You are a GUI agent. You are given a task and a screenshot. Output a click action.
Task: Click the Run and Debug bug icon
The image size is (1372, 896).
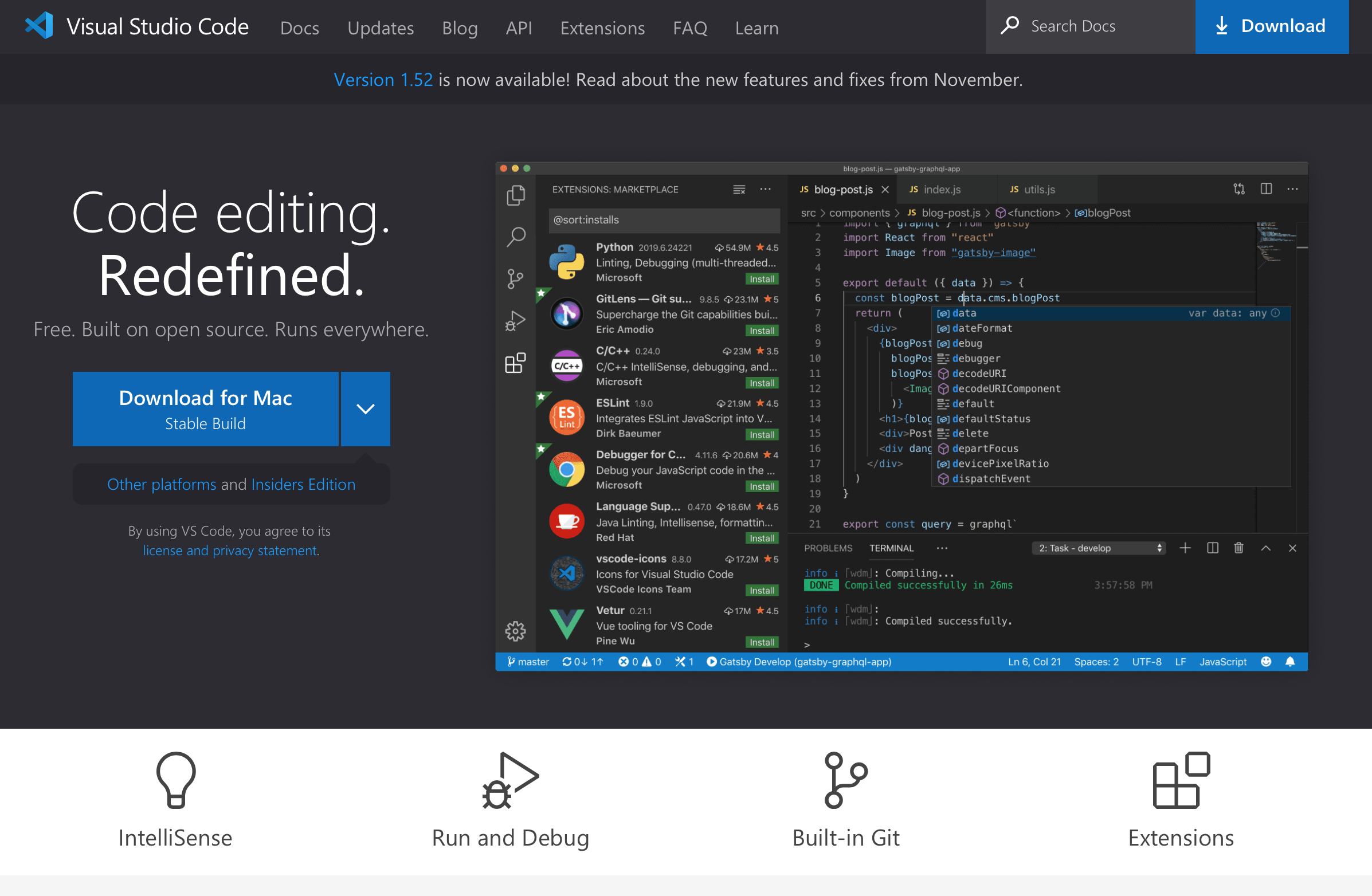coord(510,780)
